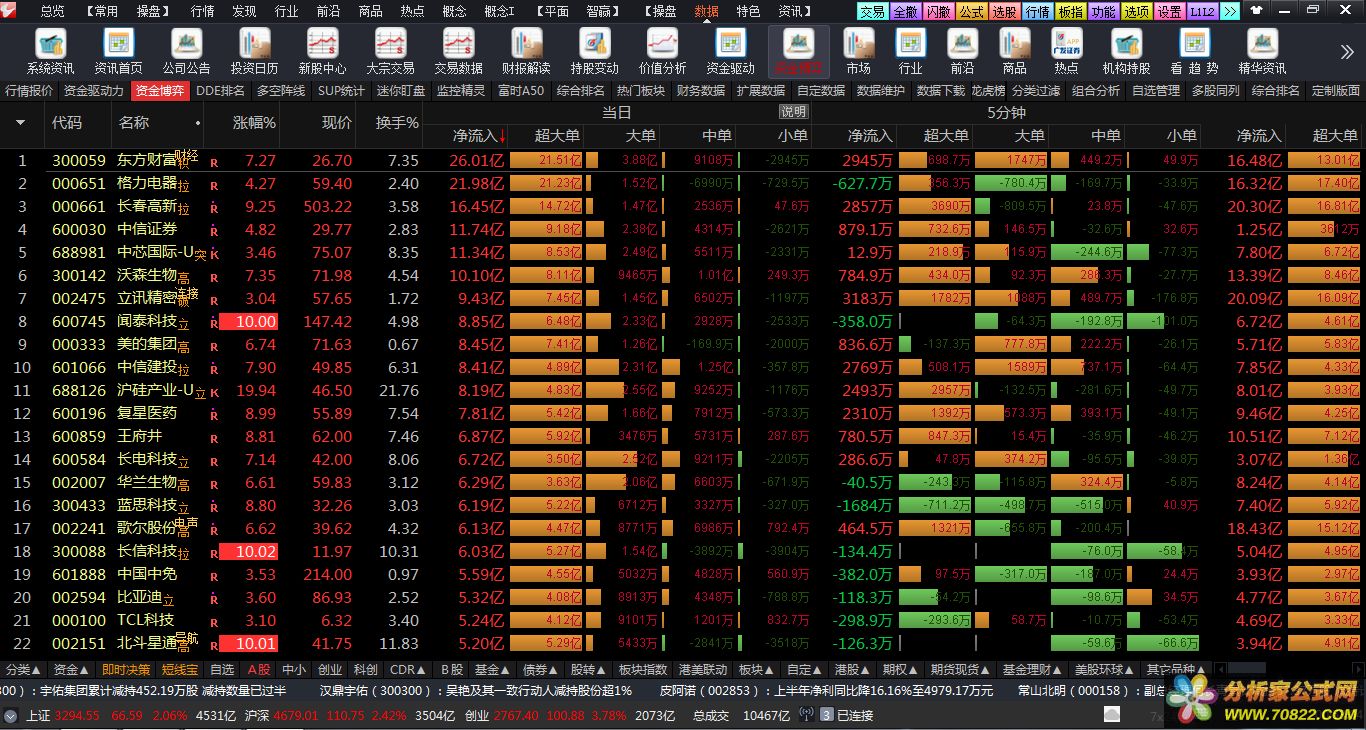Open the 系统资讯 toolbar icon
Viewport: 1366px width, 730px height.
pyautogui.click(x=51, y=51)
